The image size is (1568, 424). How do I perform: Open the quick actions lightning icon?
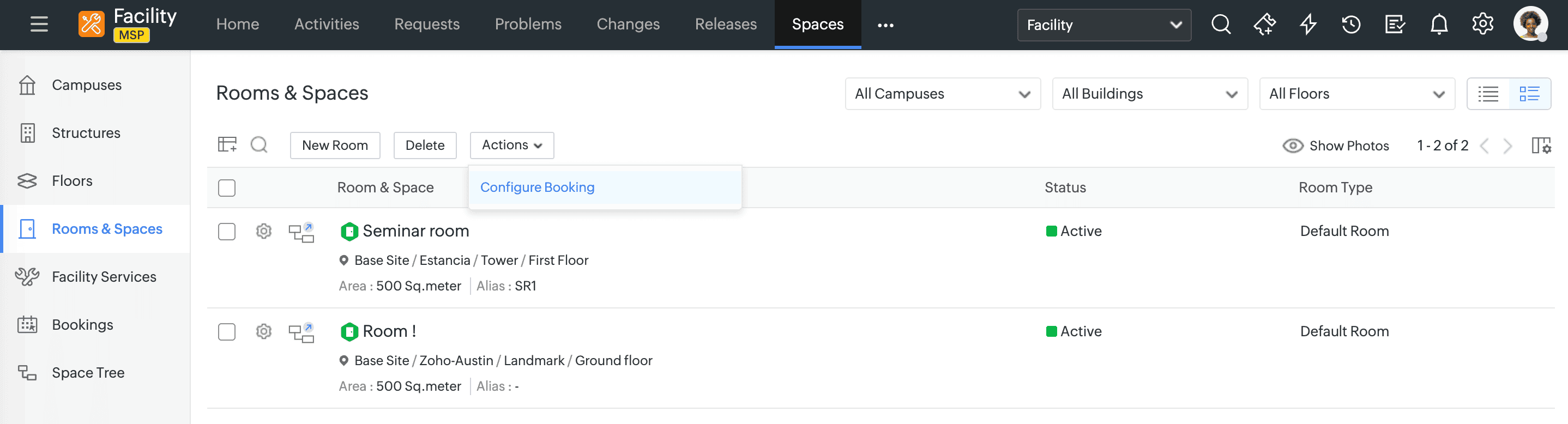click(1307, 25)
